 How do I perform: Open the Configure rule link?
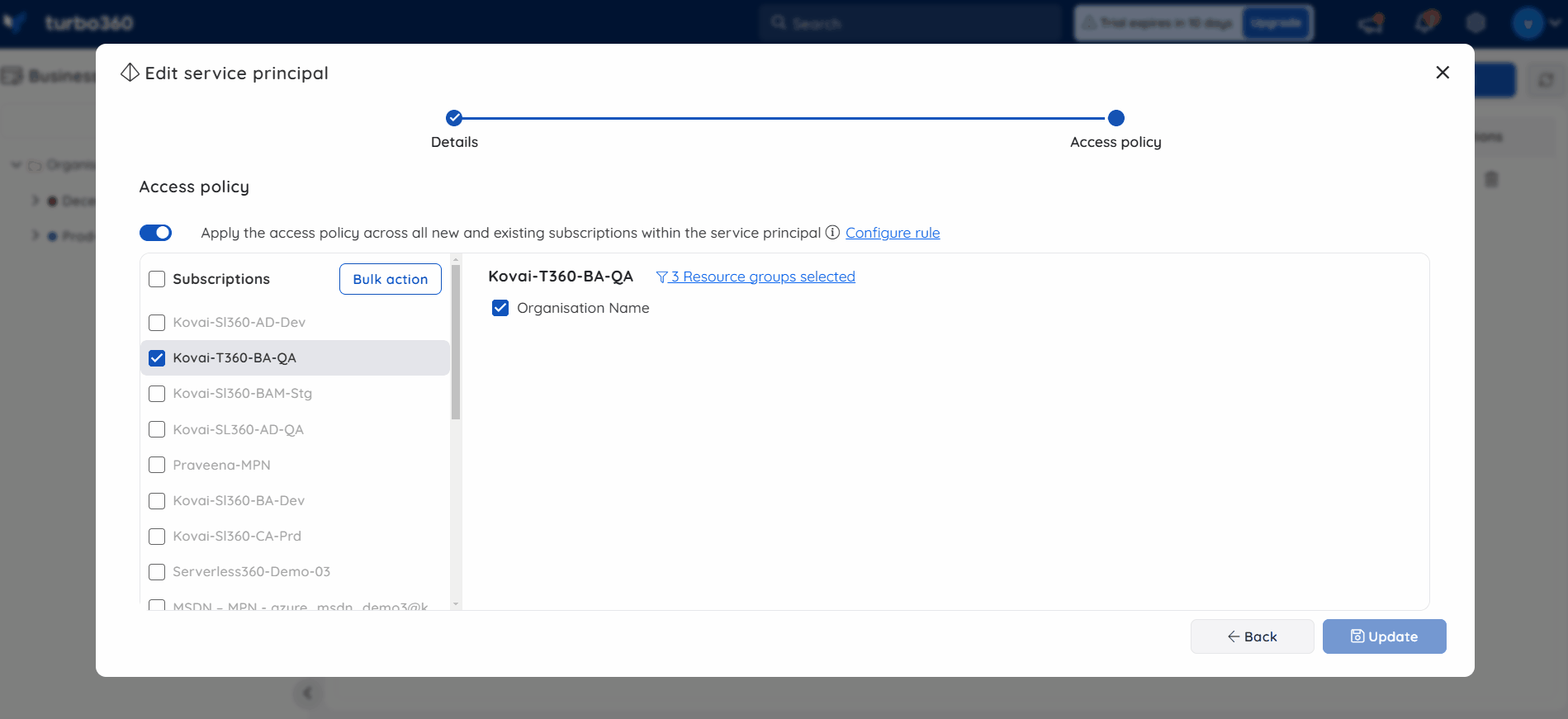tap(893, 233)
